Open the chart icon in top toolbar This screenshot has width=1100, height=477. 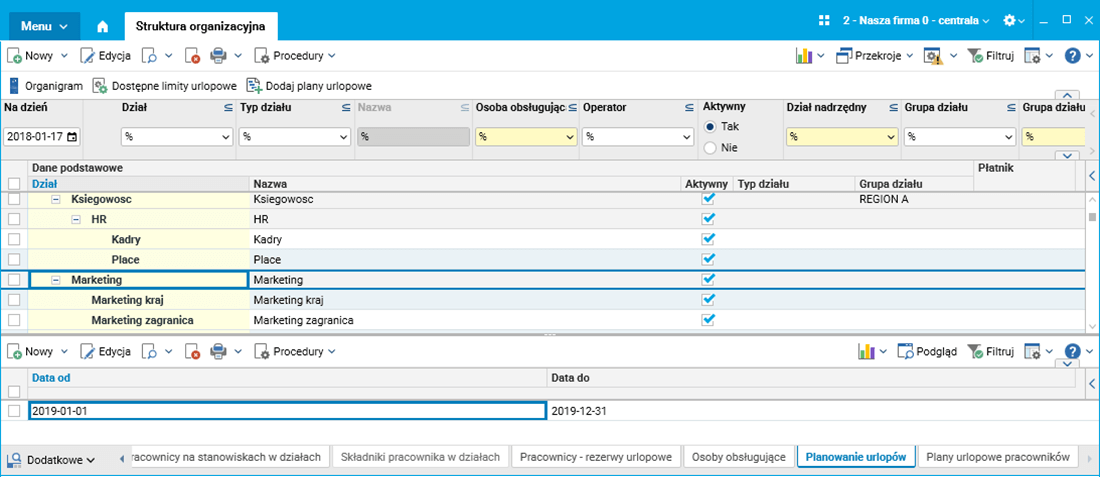[x=803, y=56]
